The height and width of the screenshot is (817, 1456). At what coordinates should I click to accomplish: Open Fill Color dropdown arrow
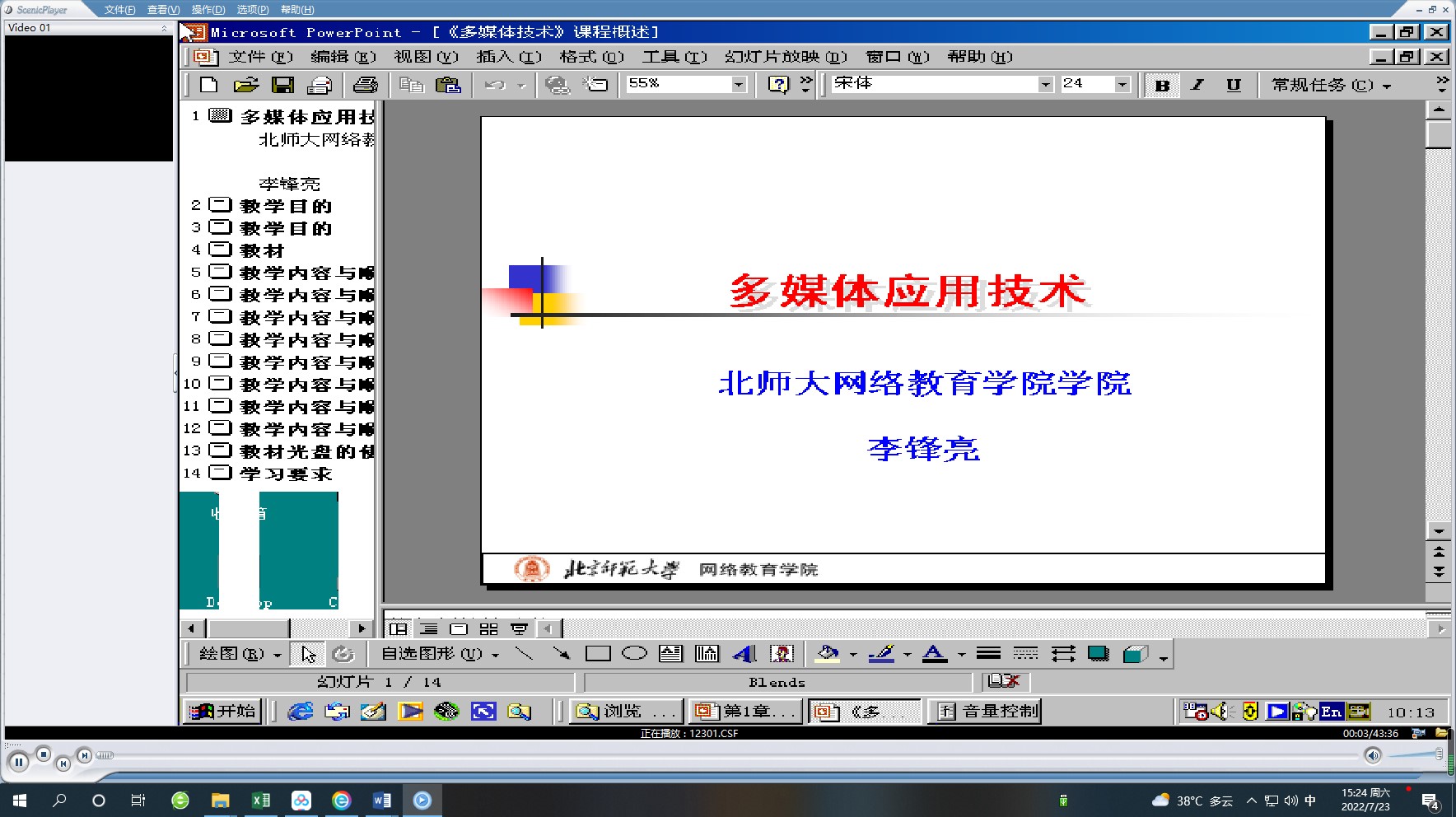click(x=853, y=655)
